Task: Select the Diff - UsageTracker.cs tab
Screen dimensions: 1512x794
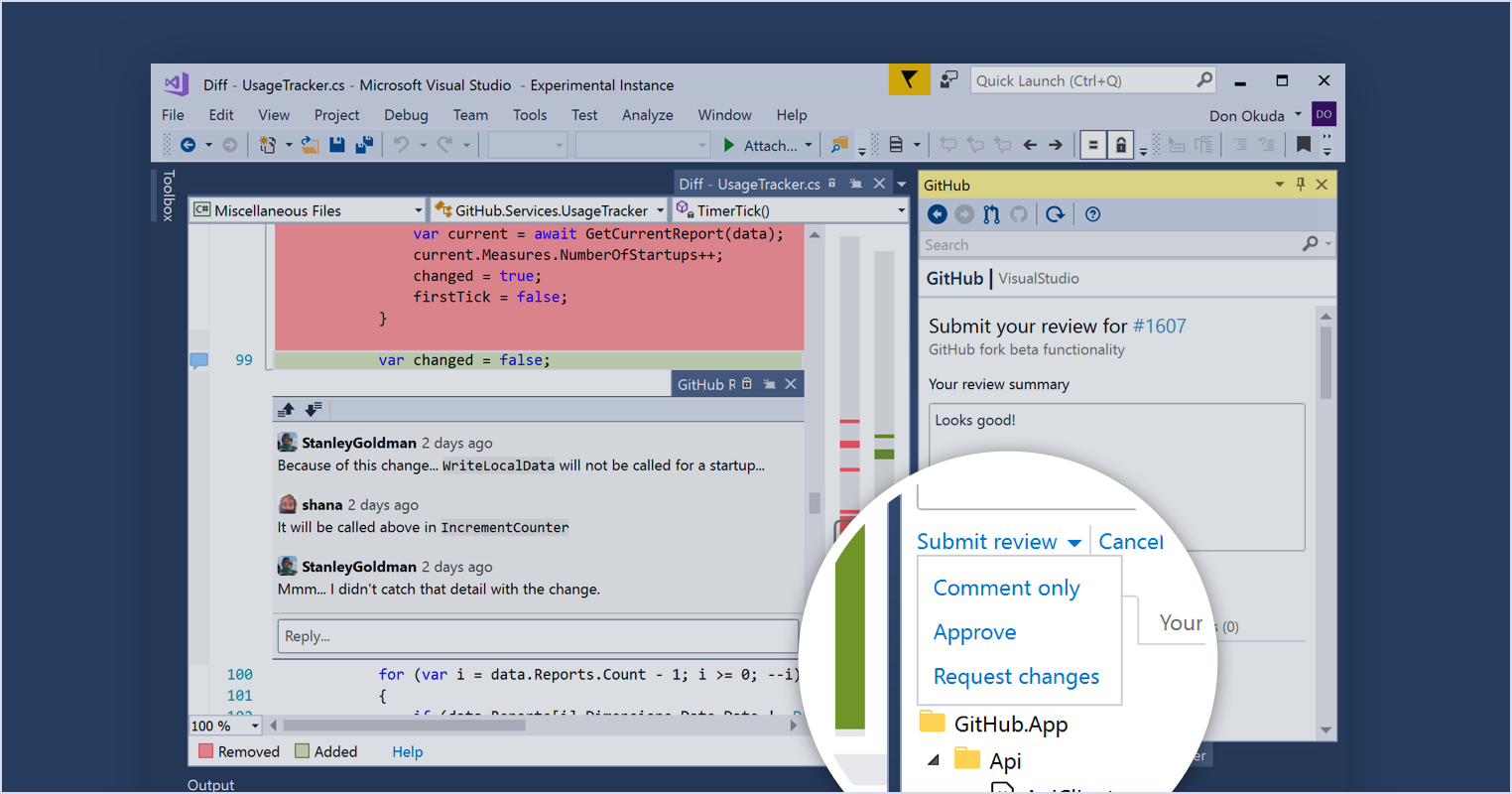Action: [x=749, y=184]
